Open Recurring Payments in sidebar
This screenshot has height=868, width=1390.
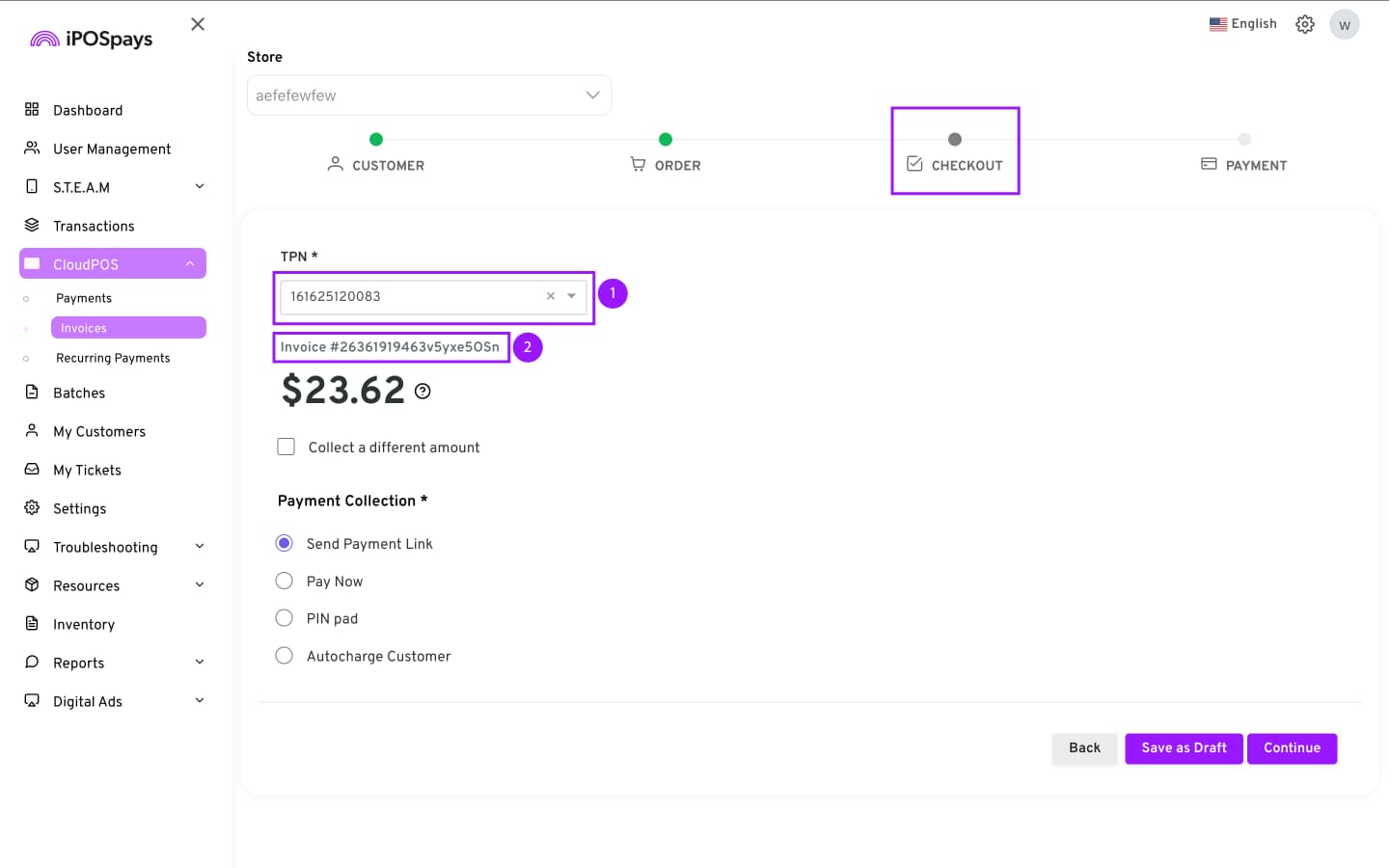113,358
